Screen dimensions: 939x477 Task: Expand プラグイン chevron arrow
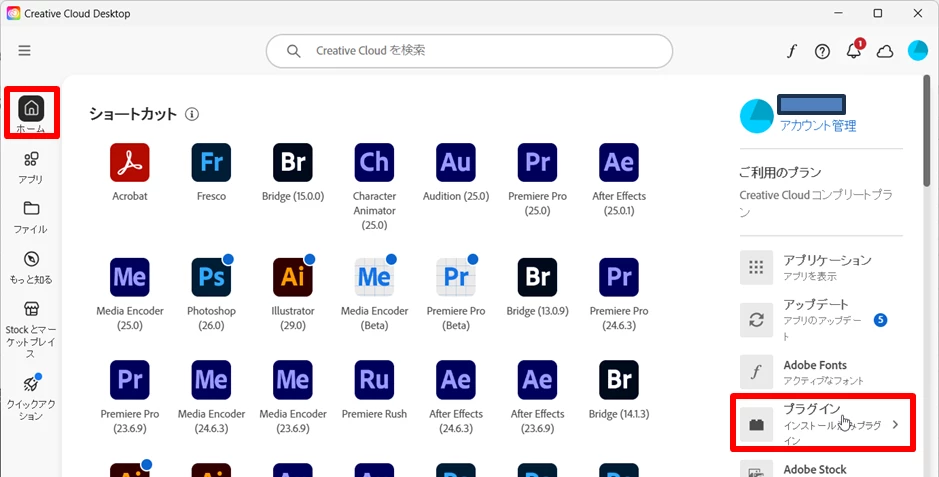click(895, 424)
